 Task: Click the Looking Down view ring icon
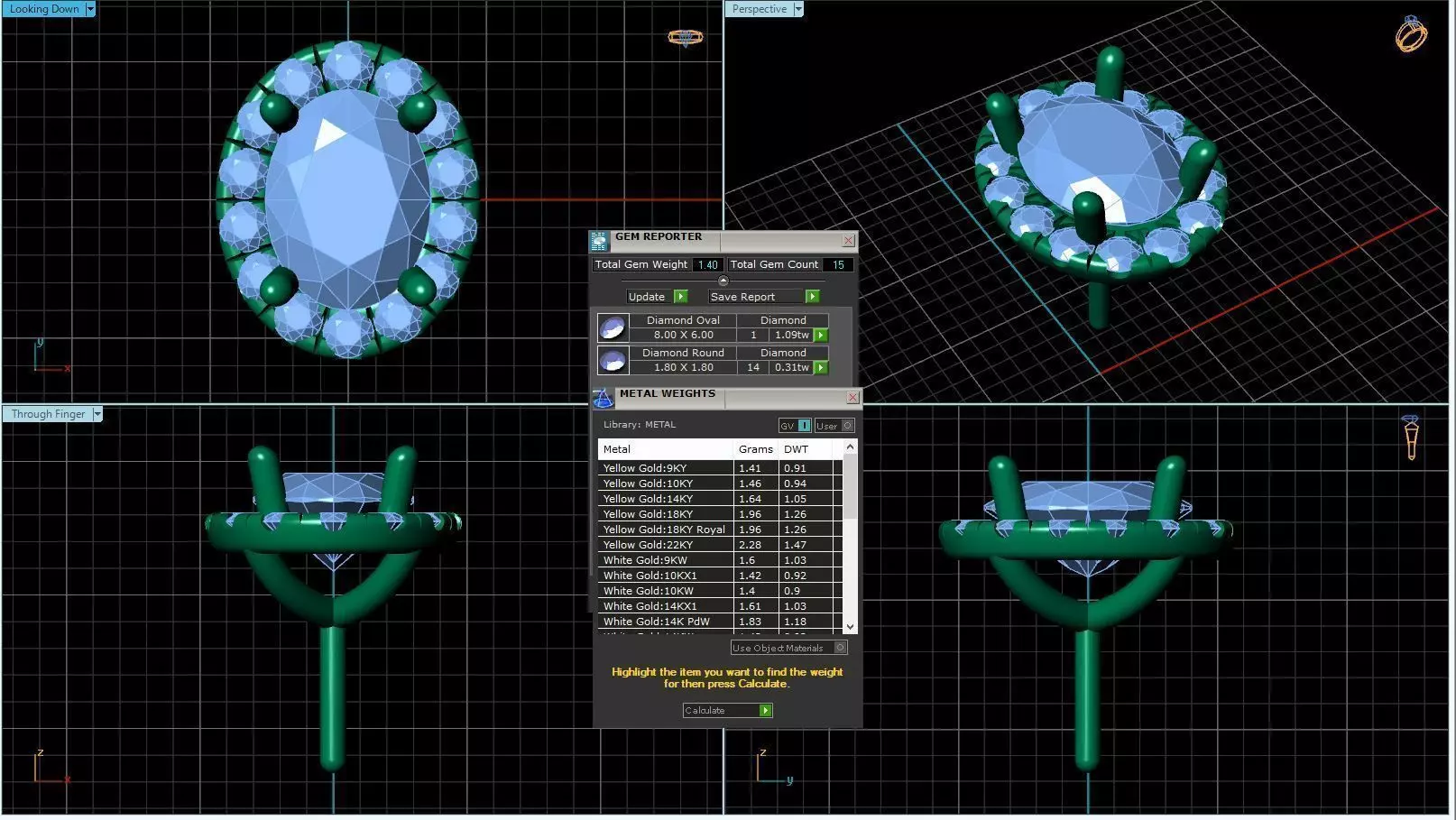point(685,37)
